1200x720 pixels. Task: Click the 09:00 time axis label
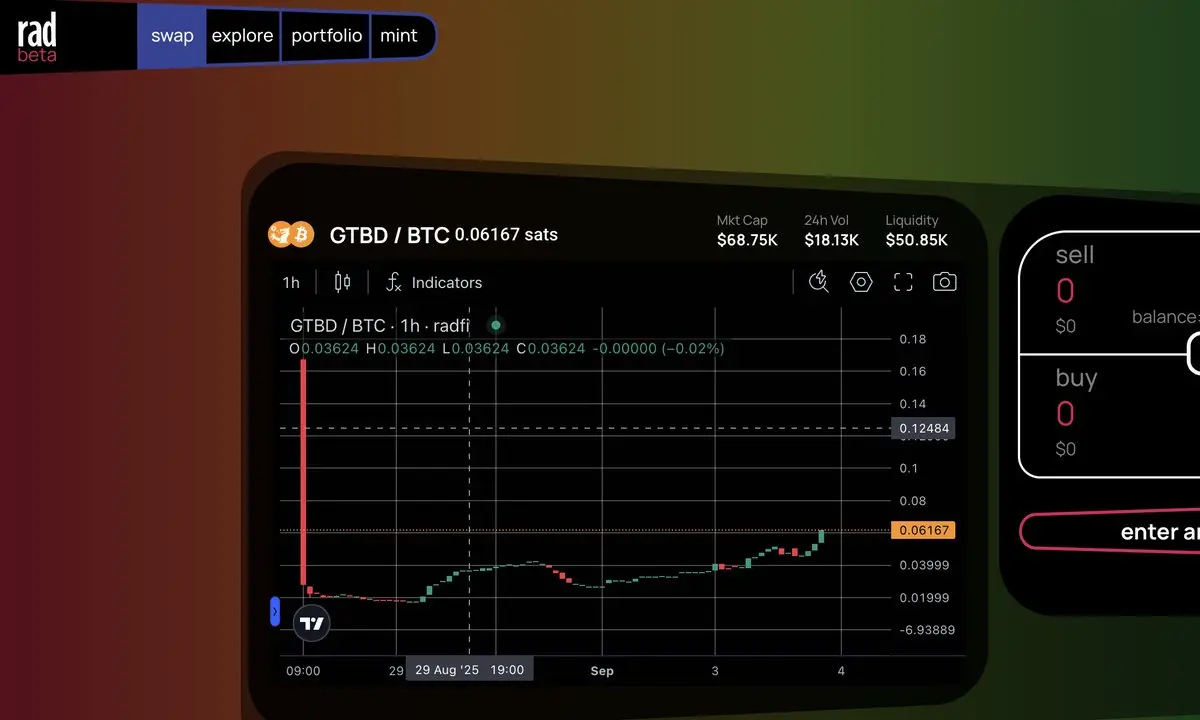[303, 670]
